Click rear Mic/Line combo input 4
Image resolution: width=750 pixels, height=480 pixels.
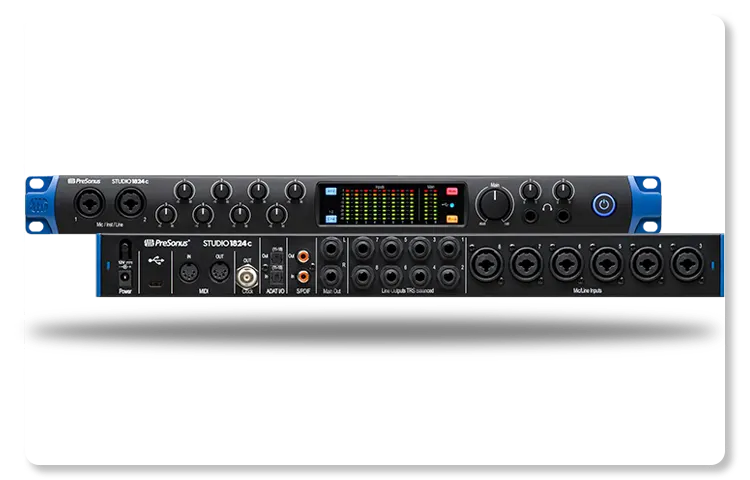647,263
